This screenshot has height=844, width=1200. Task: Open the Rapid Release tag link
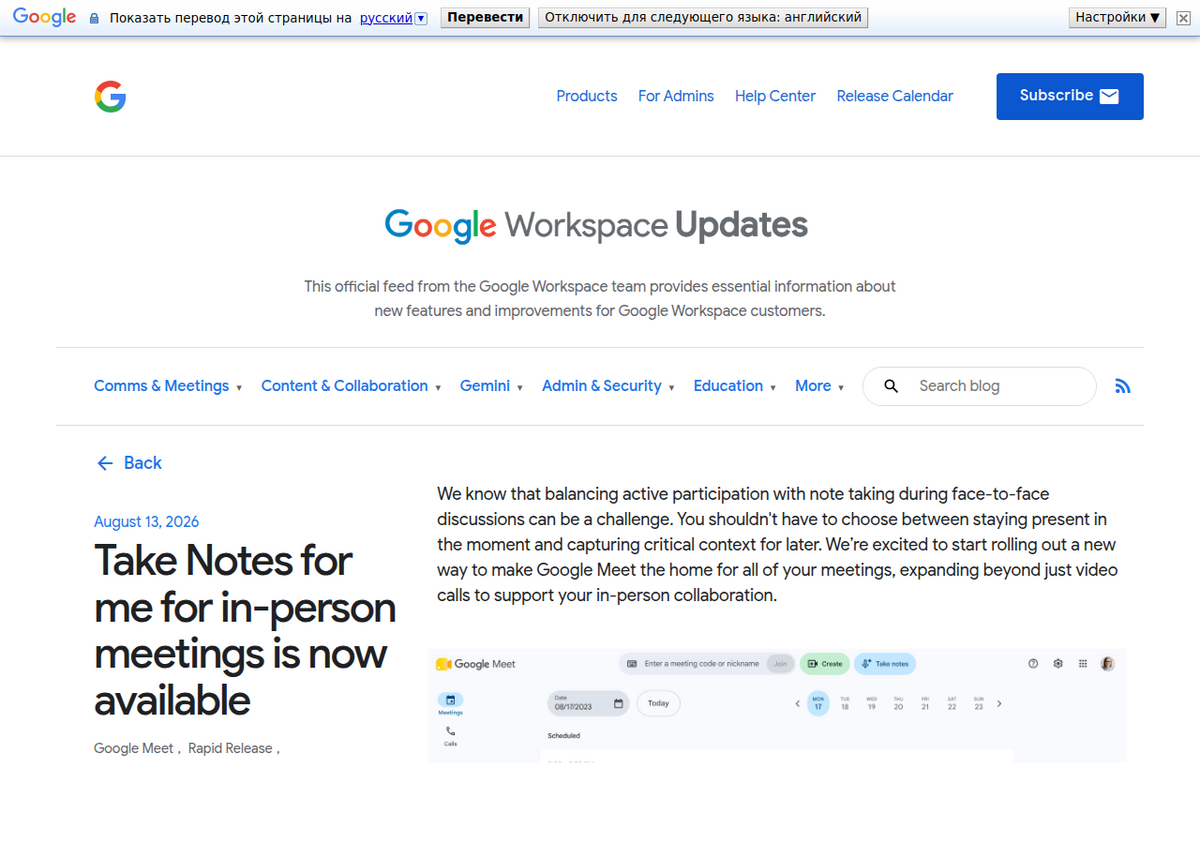coord(230,748)
